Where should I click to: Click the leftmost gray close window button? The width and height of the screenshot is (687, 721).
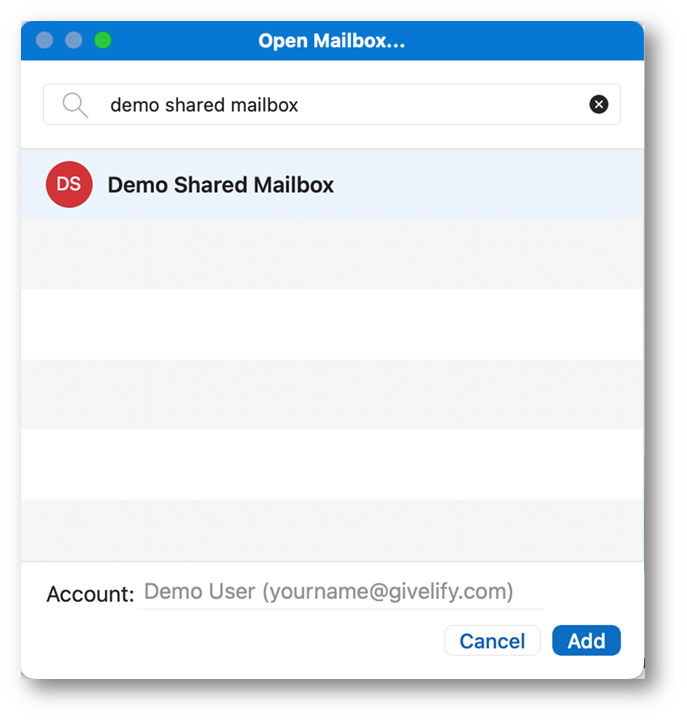tap(45, 40)
